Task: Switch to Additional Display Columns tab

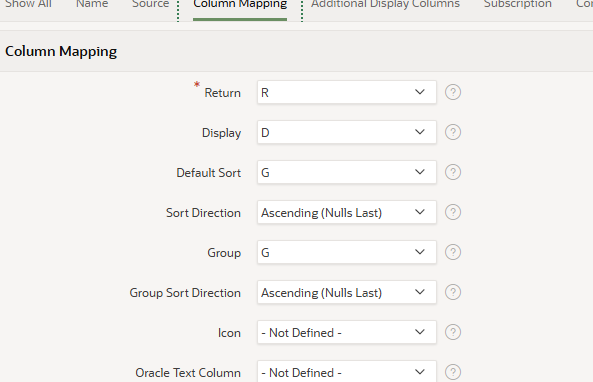Action: pyautogui.click(x=385, y=5)
